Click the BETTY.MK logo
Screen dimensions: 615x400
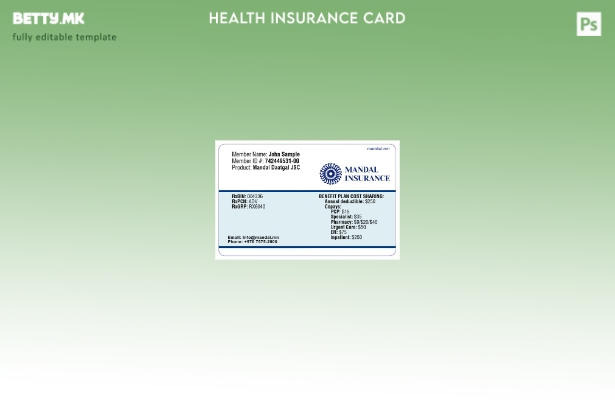48,19
